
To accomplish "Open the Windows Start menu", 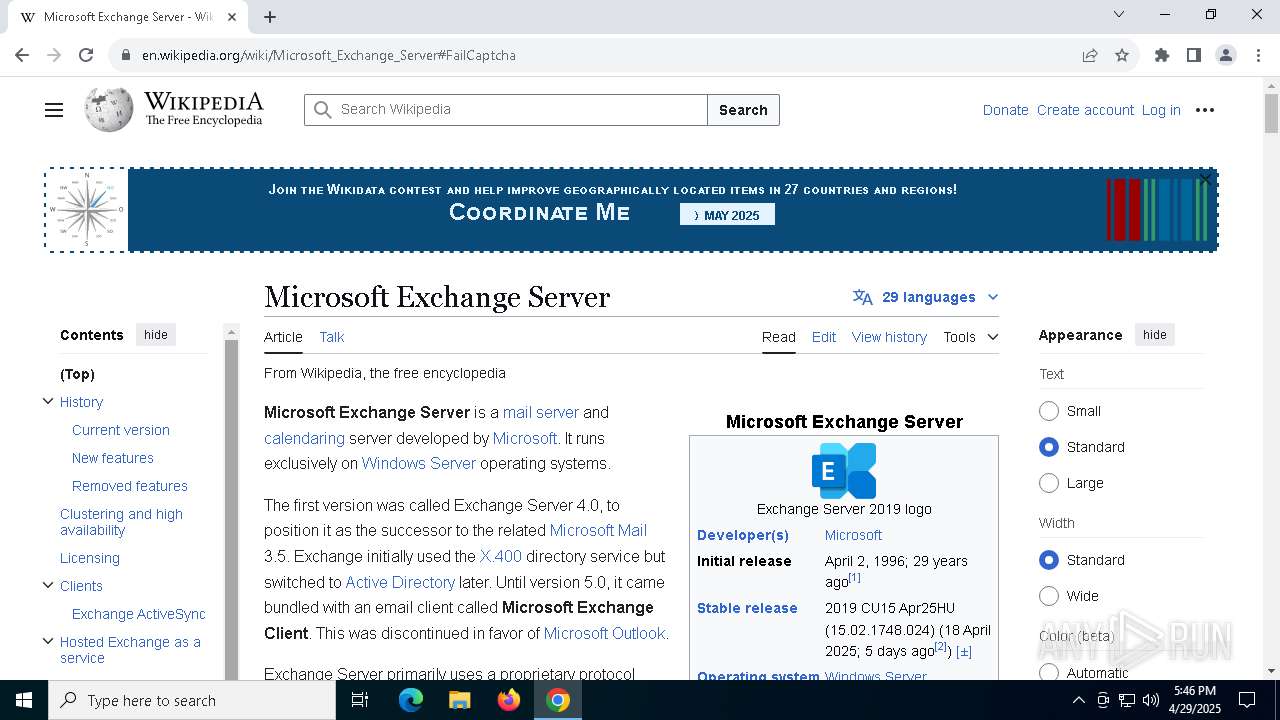I will click(24, 700).
